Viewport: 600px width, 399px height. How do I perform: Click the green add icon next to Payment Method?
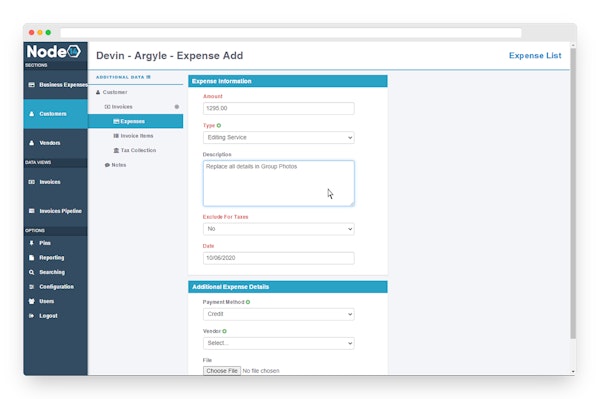248,302
